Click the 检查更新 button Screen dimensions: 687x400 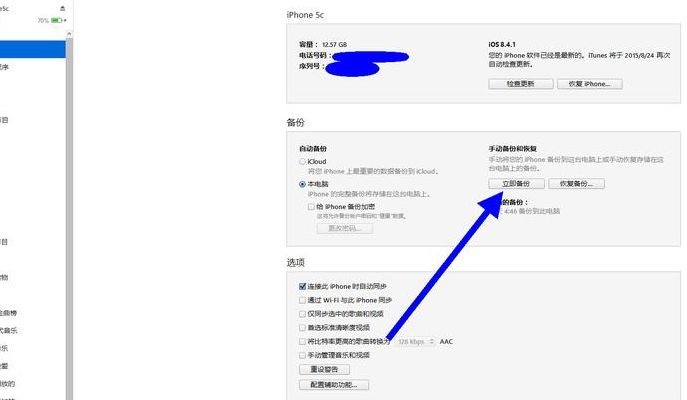[521, 84]
